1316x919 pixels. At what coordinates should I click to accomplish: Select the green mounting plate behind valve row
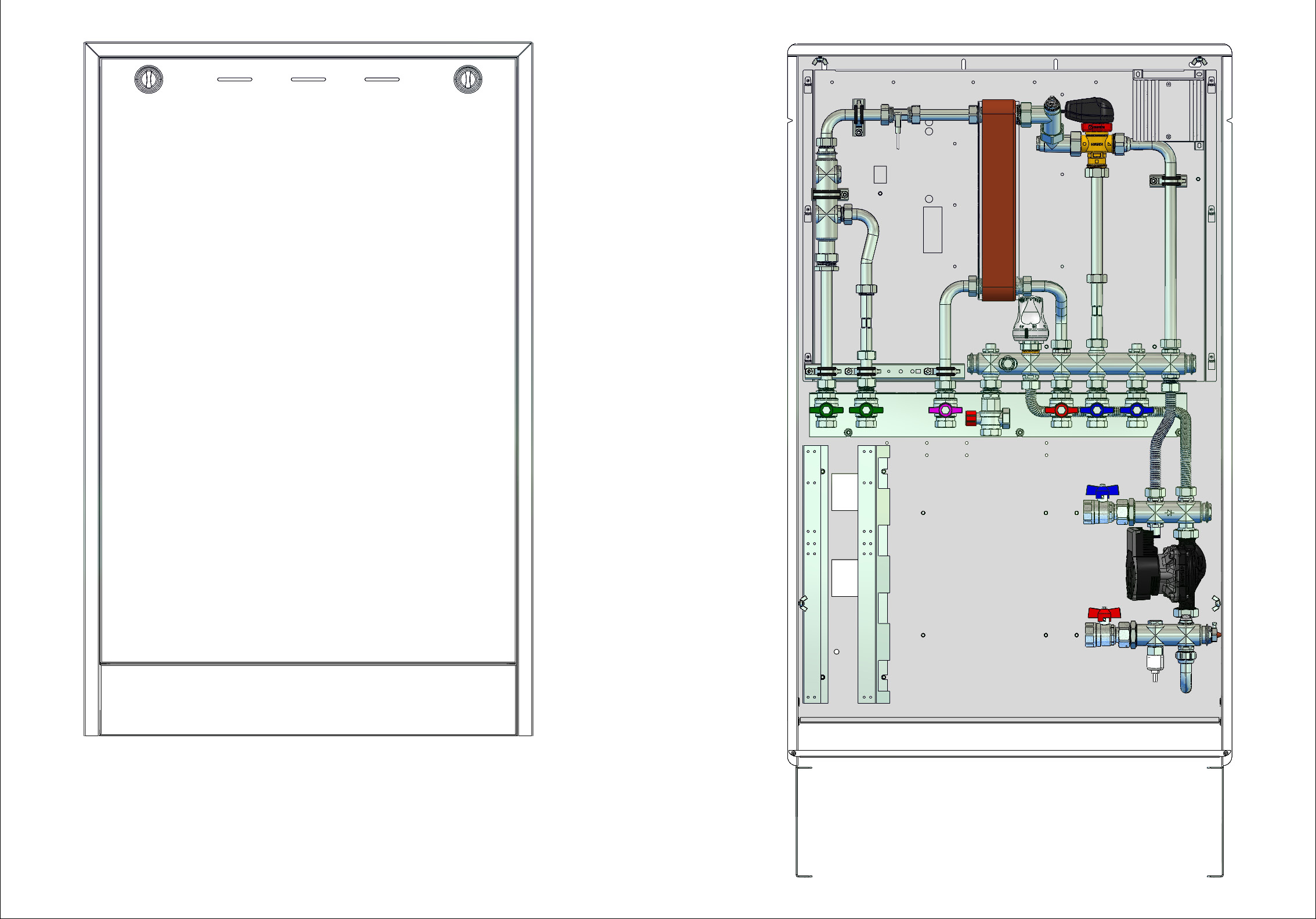tap(997, 415)
